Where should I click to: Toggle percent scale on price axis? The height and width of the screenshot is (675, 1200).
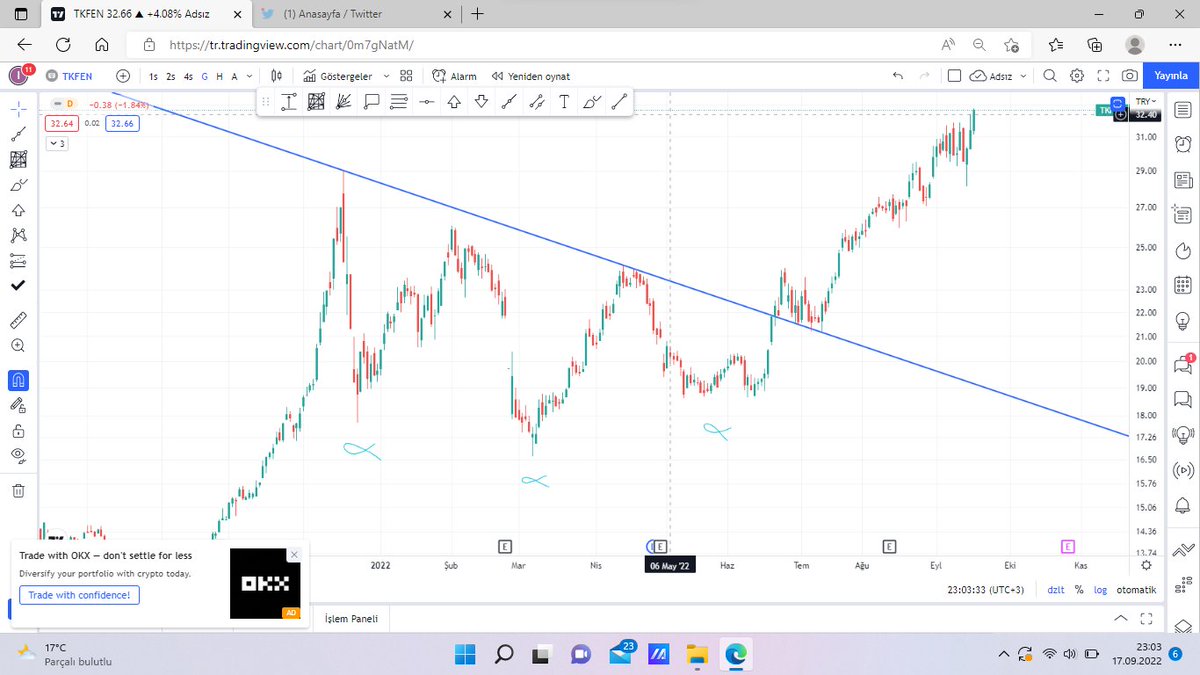[1079, 591]
